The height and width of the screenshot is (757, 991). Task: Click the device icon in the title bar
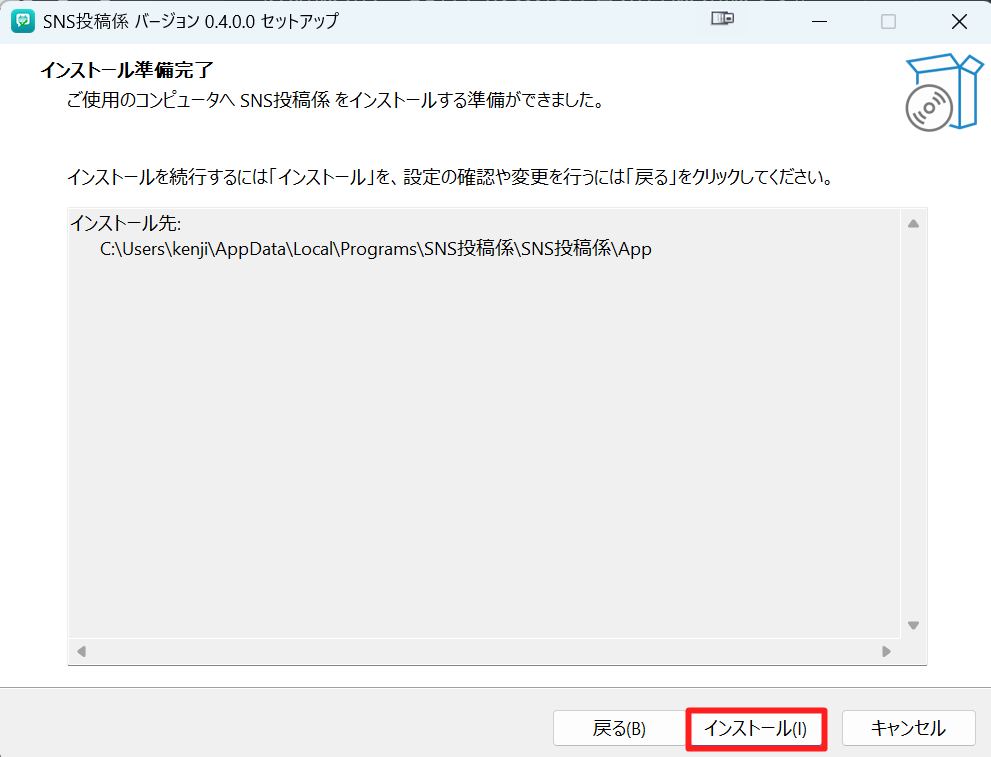722,19
